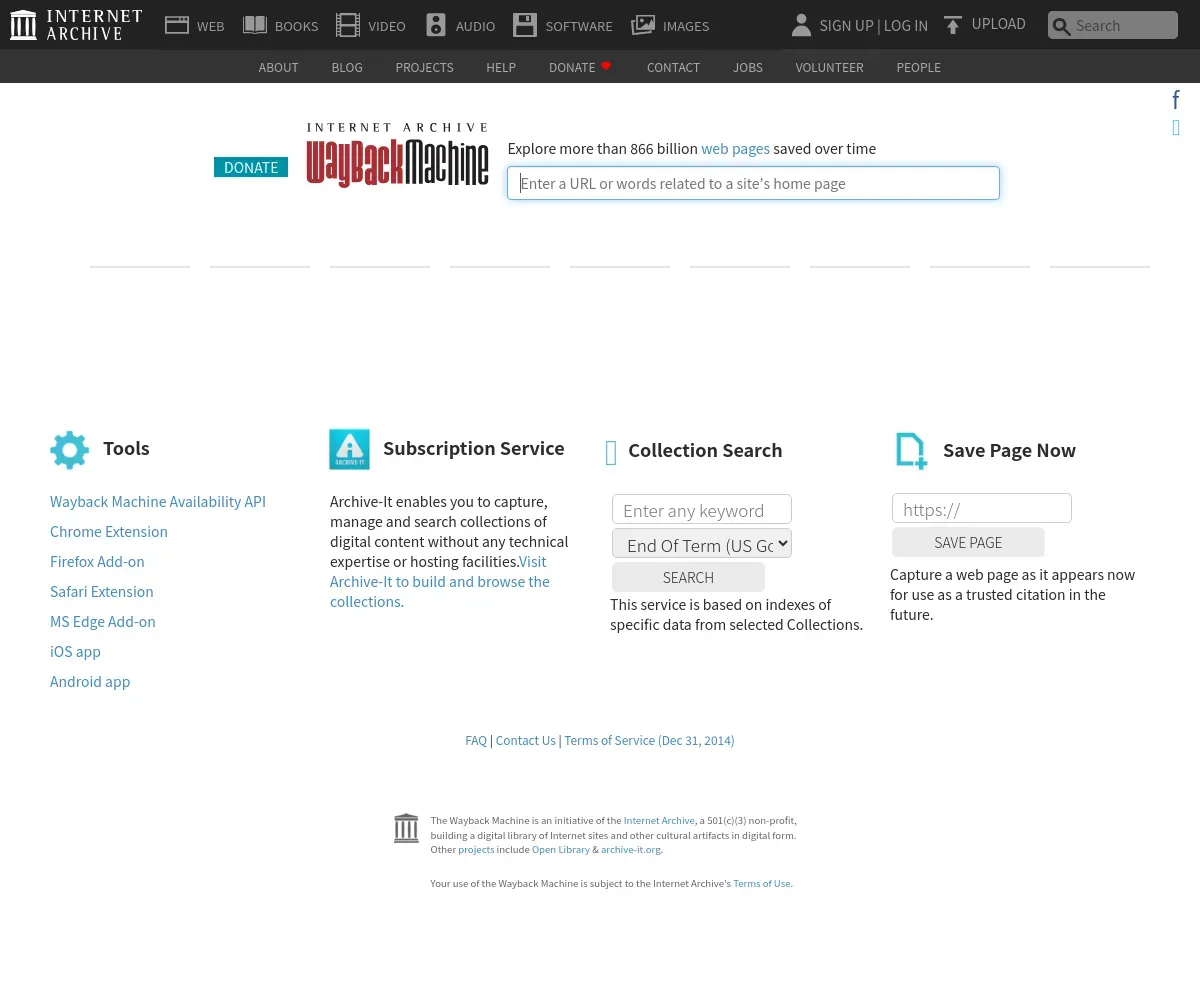Open the footer projects link
This screenshot has height=1000, width=1200.
pos(476,849)
